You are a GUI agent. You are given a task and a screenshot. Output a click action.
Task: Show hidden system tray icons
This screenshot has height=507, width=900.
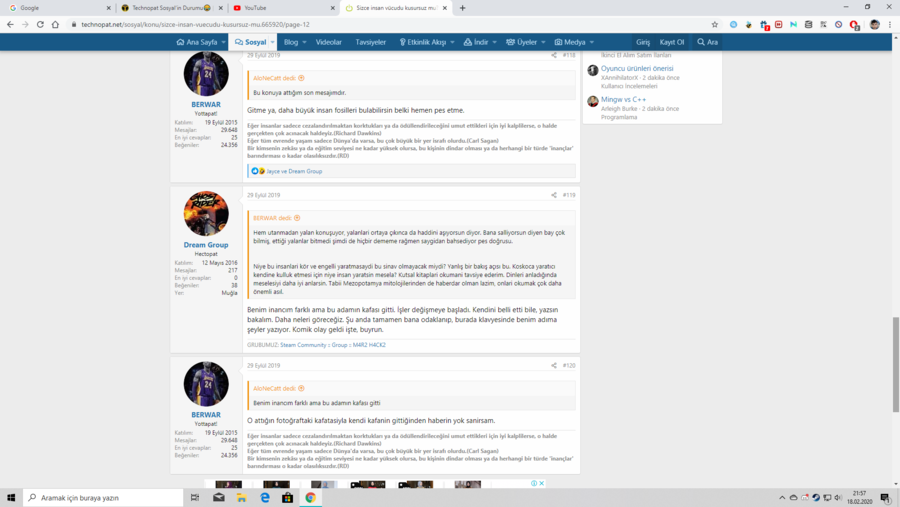coord(782,498)
